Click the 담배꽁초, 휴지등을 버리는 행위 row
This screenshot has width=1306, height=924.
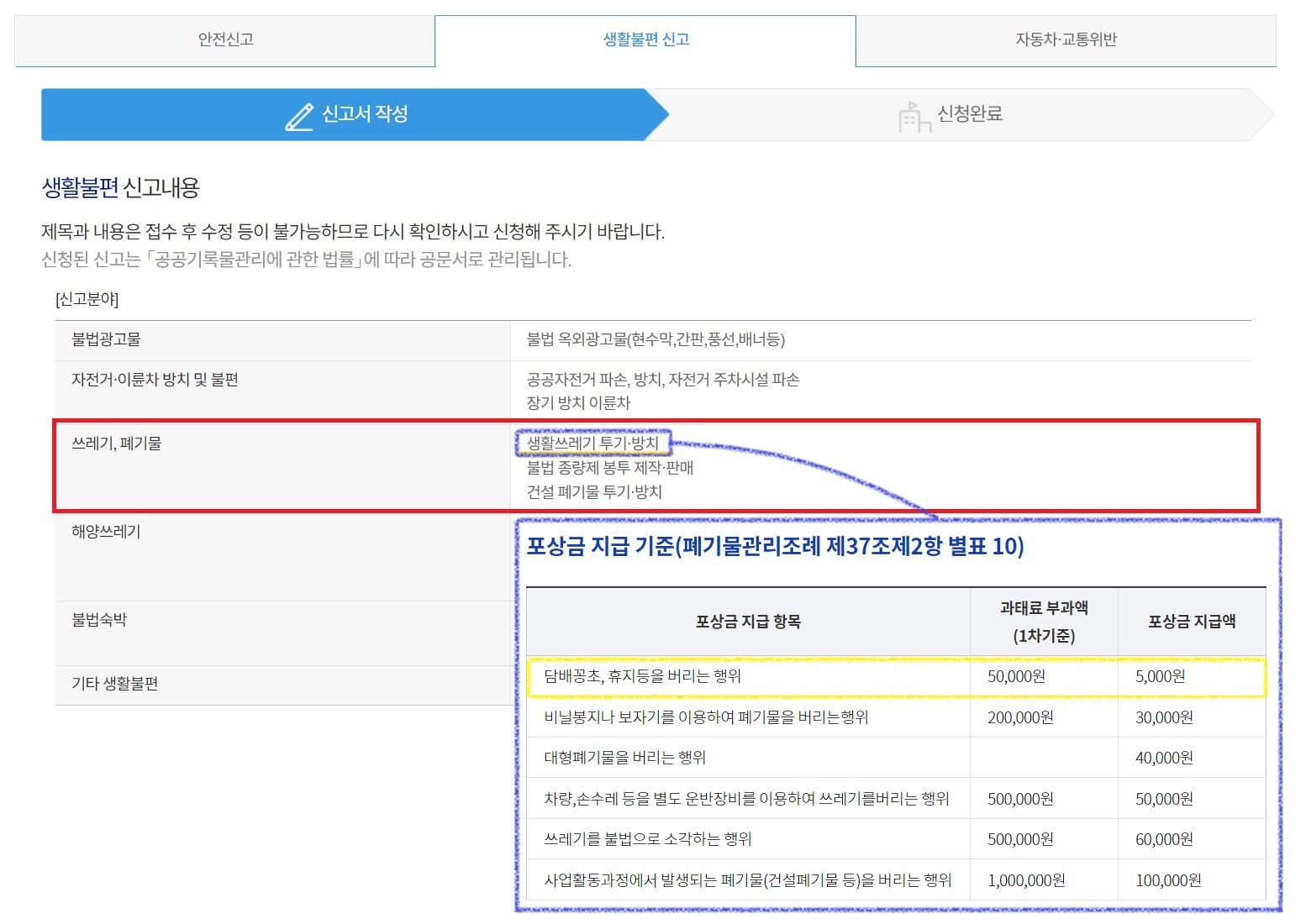click(x=896, y=677)
